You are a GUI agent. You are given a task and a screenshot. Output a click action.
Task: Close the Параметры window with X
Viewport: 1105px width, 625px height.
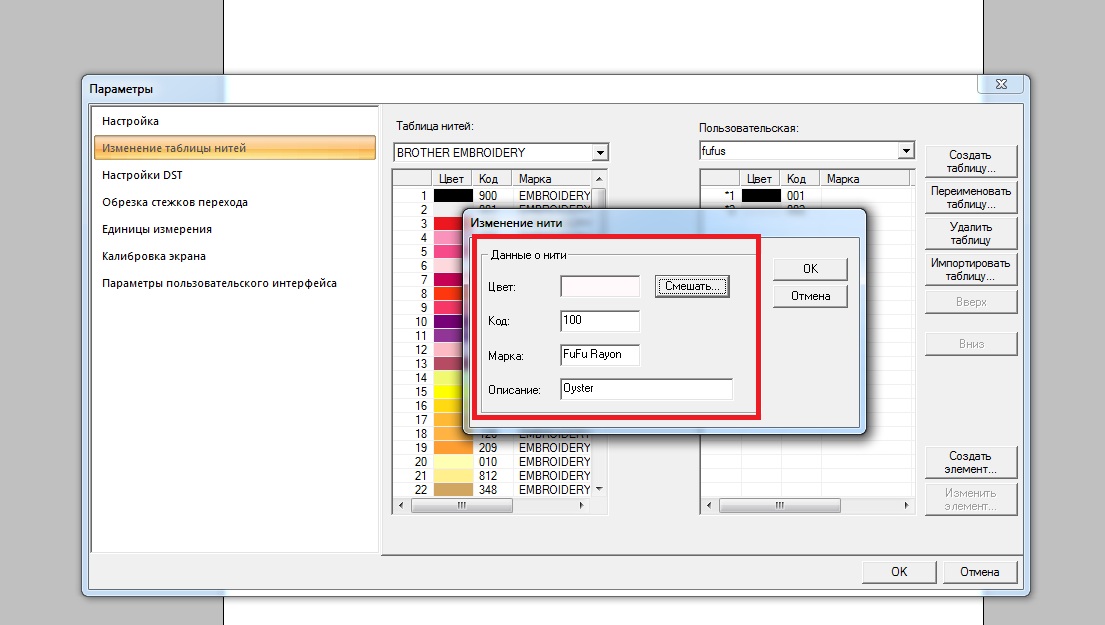click(1001, 86)
